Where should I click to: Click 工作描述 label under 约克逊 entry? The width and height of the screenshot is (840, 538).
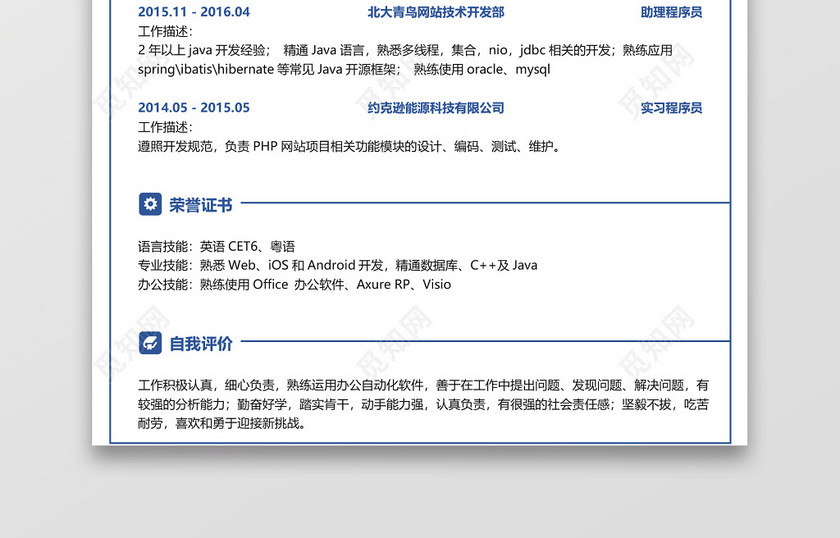tap(165, 127)
